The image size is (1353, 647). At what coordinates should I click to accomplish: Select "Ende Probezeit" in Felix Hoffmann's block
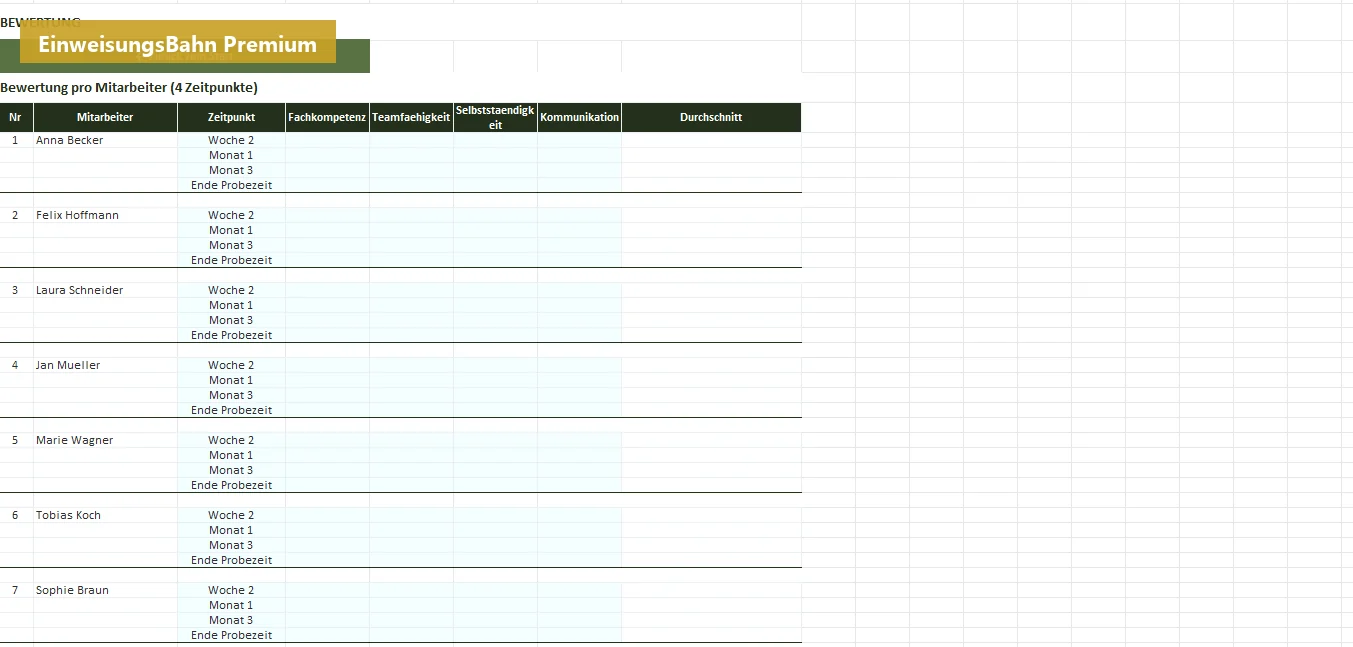coord(231,260)
